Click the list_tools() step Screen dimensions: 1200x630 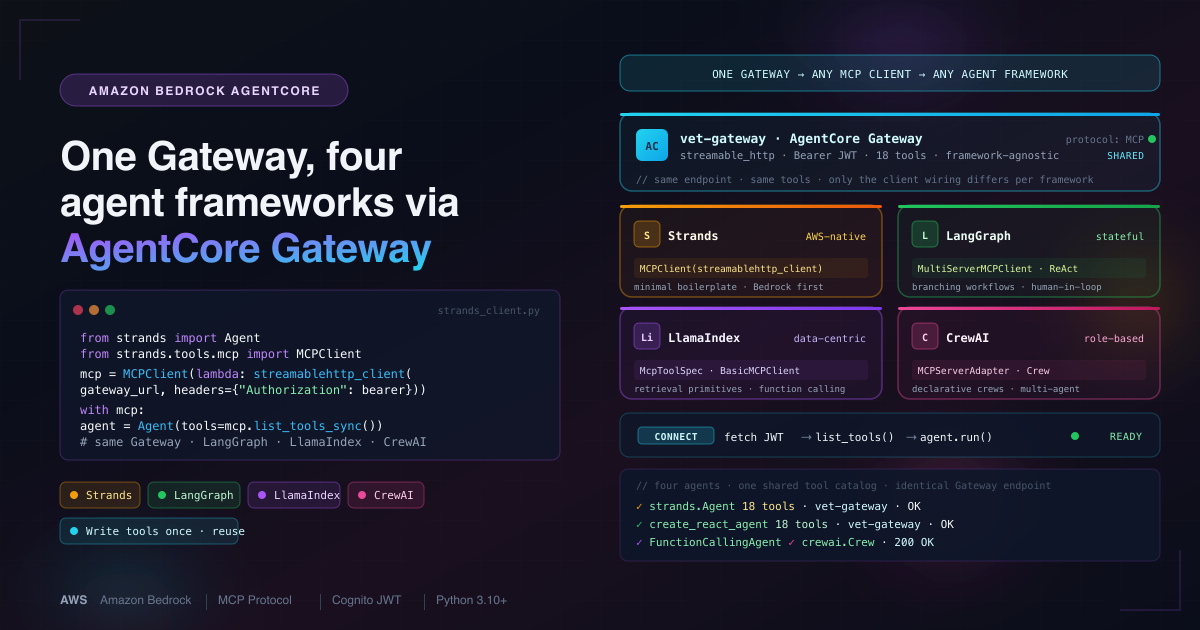[855, 437]
